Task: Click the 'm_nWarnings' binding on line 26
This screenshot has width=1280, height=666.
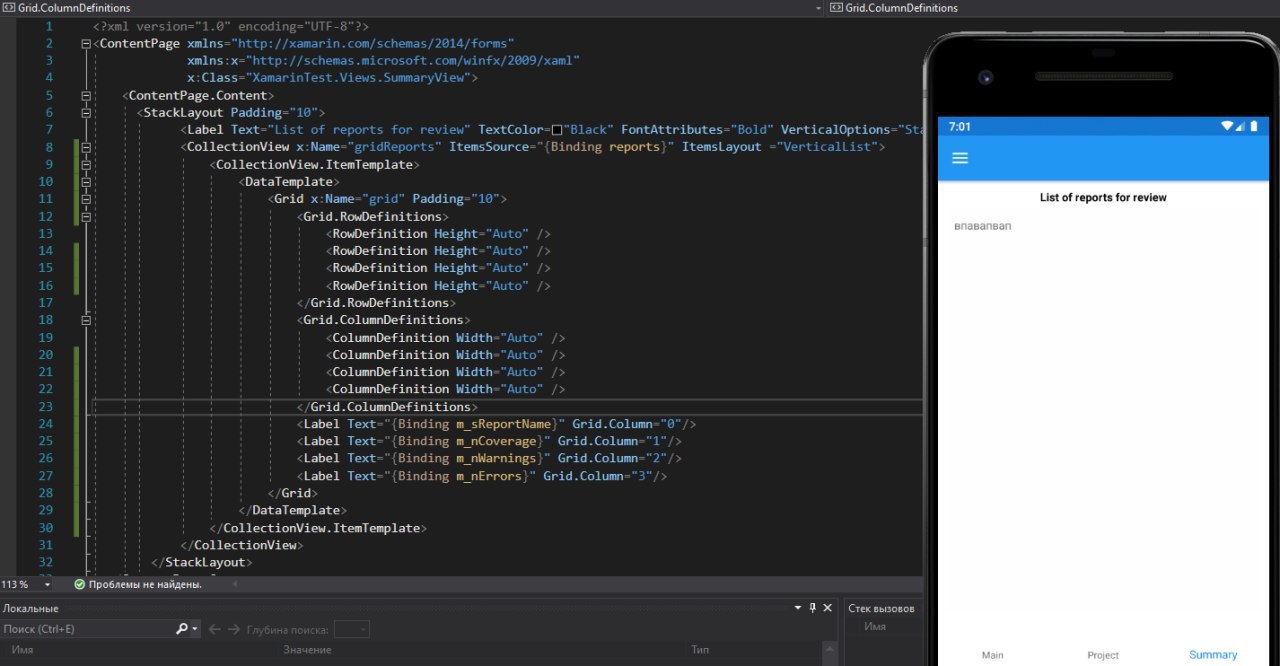Action: pos(496,458)
